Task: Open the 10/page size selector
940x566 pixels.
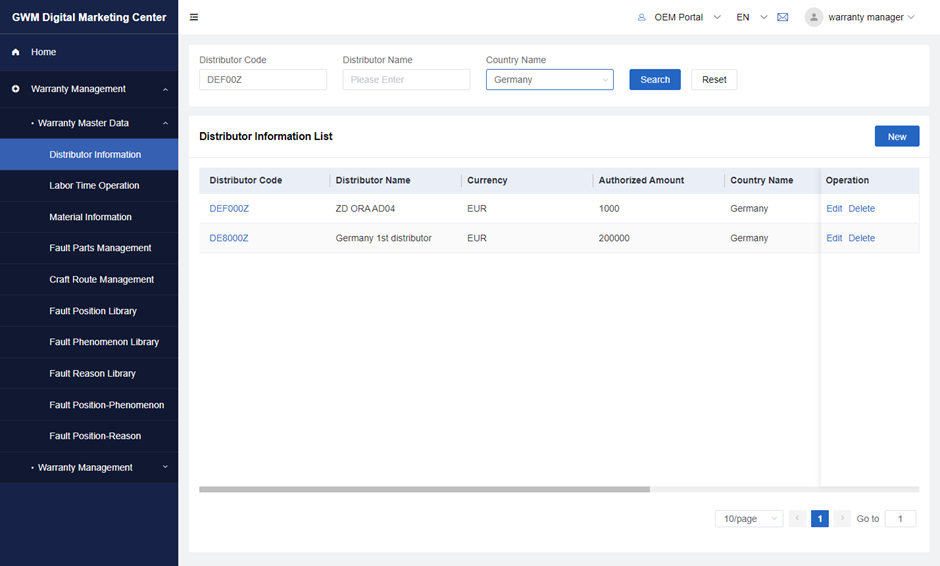Action: click(749, 519)
